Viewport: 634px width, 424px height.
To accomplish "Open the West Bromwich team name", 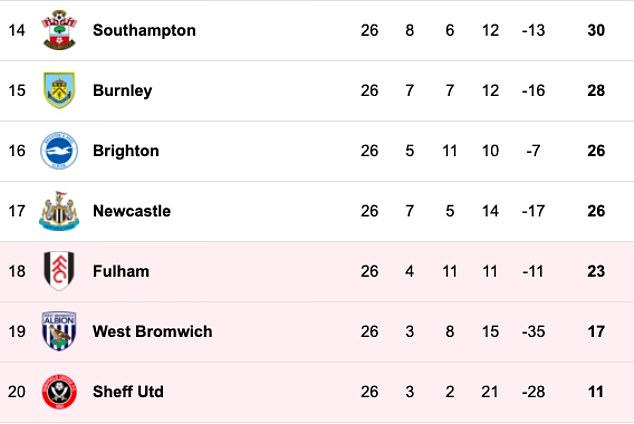I will coord(152,331).
